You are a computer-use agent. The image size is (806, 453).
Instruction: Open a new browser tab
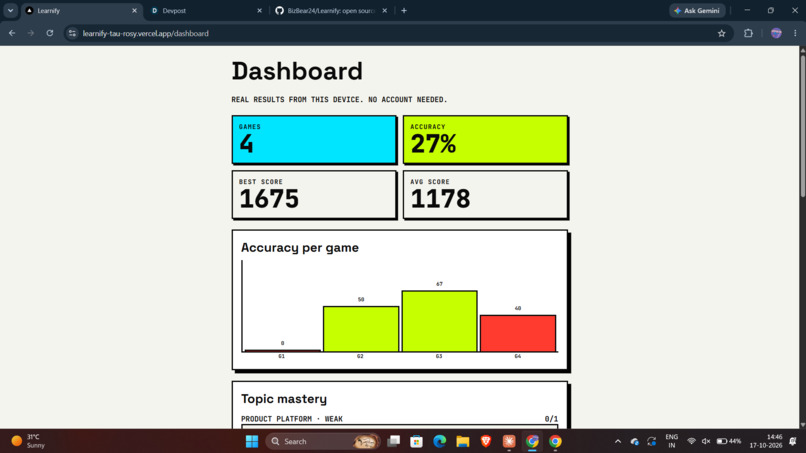click(x=404, y=11)
